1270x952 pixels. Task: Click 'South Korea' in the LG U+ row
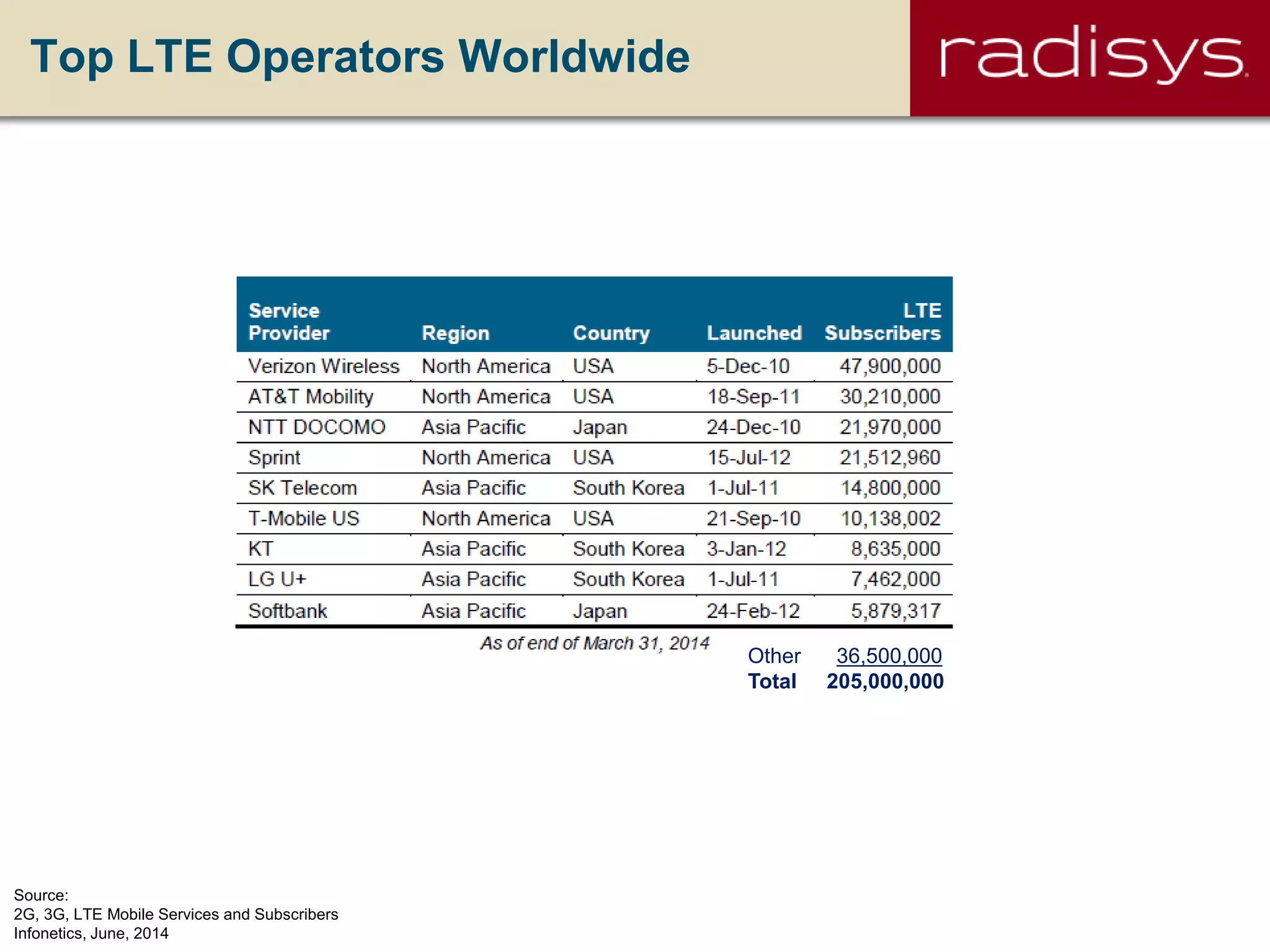tap(629, 579)
